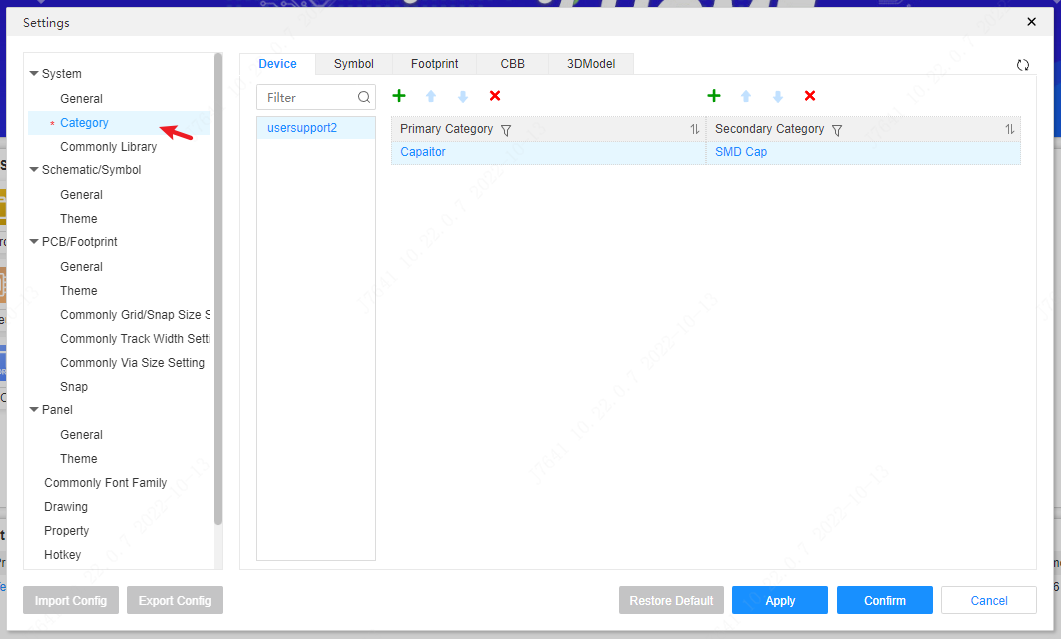Open the Primary Category filter funnel

pyautogui.click(x=507, y=129)
